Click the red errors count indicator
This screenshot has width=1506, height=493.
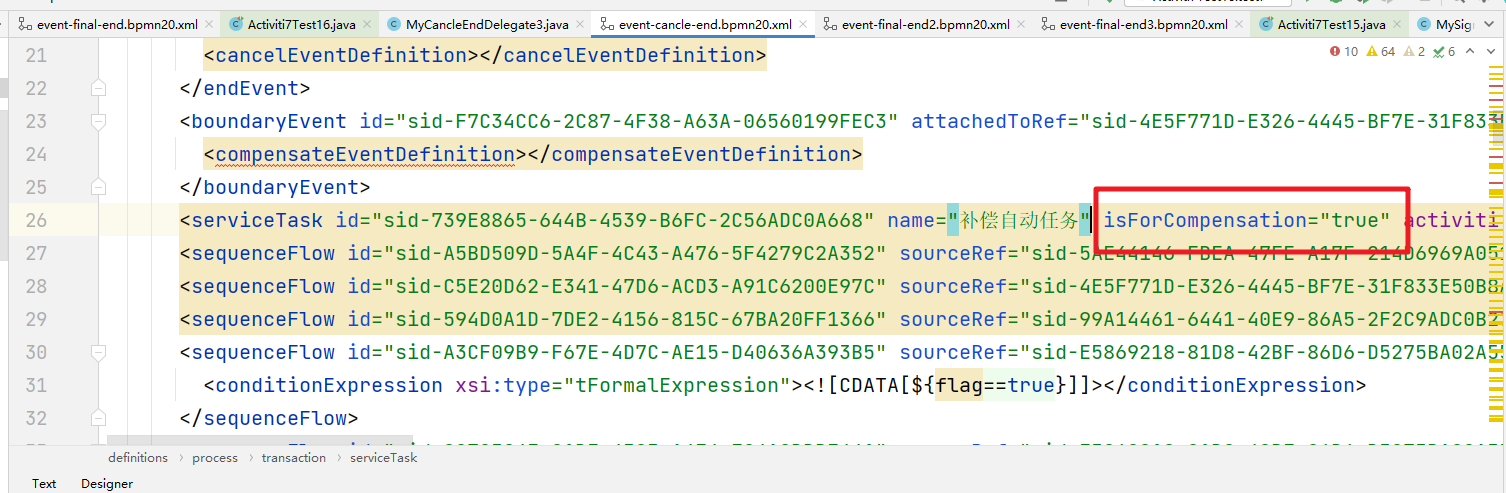pos(1343,51)
